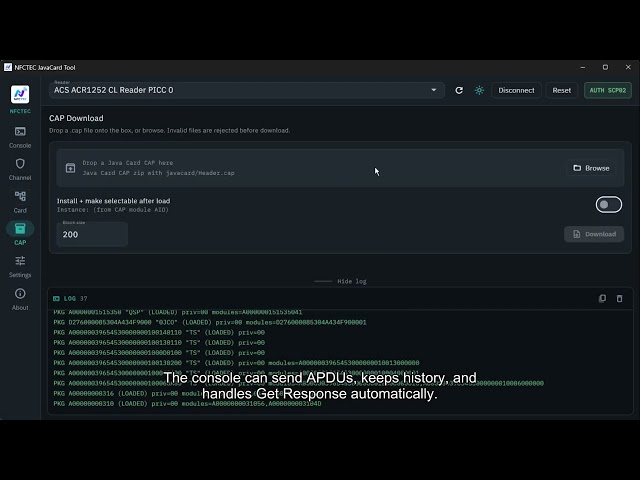Clear the log with trash icon
This screenshot has height=480, width=640.
tap(619, 298)
